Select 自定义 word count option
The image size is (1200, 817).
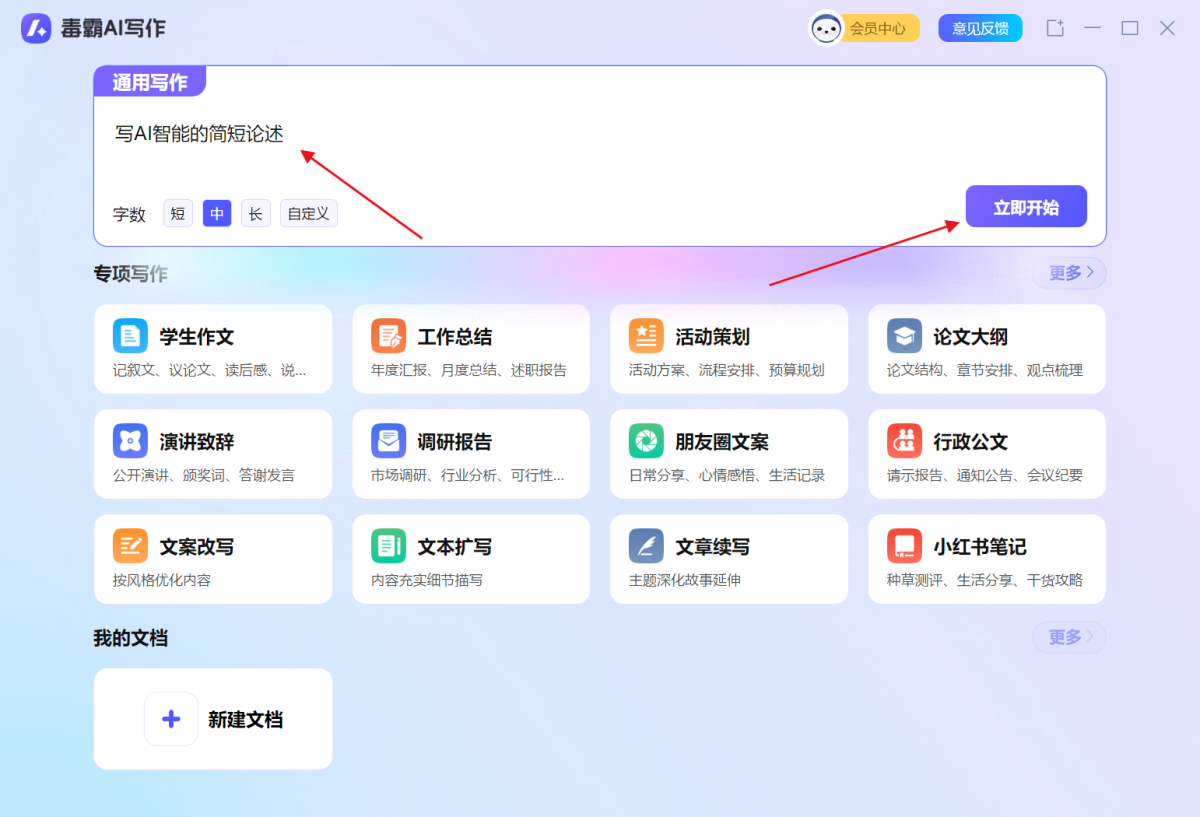click(309, 213)
